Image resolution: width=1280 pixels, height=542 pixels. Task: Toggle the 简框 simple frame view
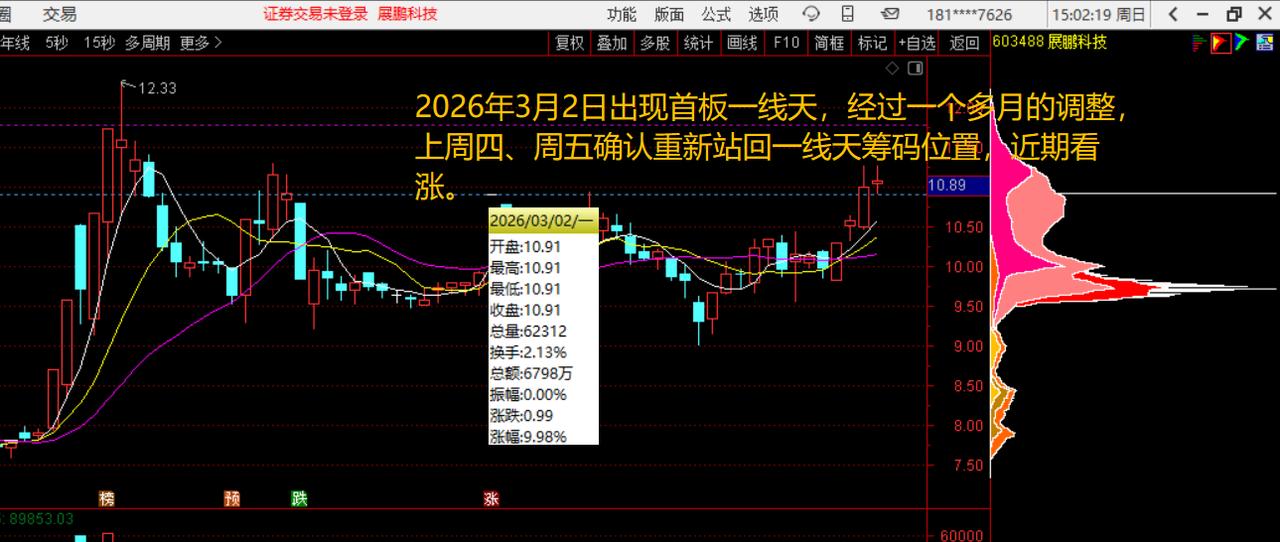pyautogui.click(x=829, y=42)
